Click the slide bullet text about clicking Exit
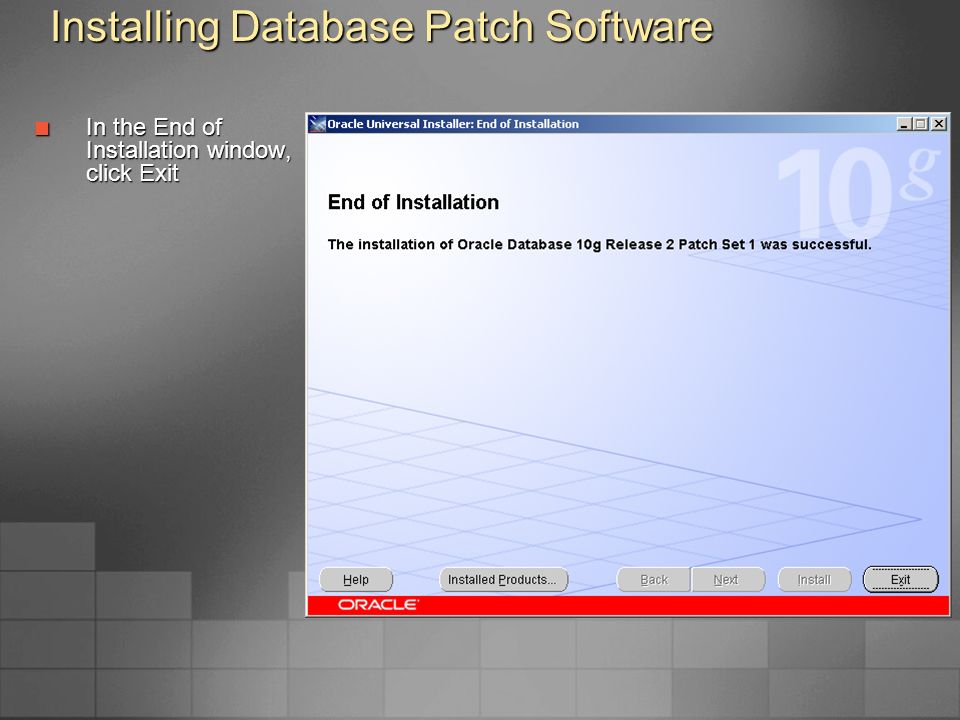The image size is (960, 720). click(x=188, y=150)
